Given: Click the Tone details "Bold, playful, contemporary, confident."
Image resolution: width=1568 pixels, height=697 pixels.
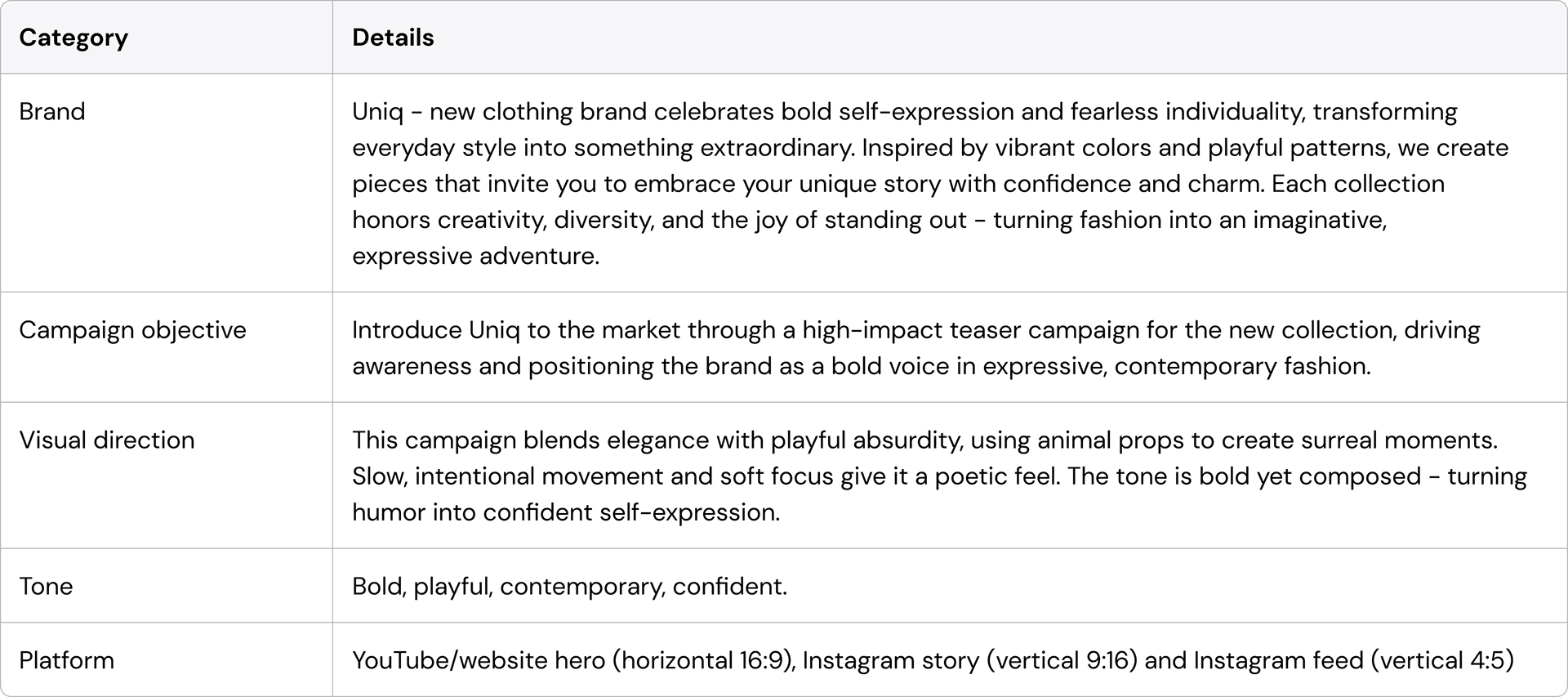Looking at the screenshot, I should pos(569,586).
